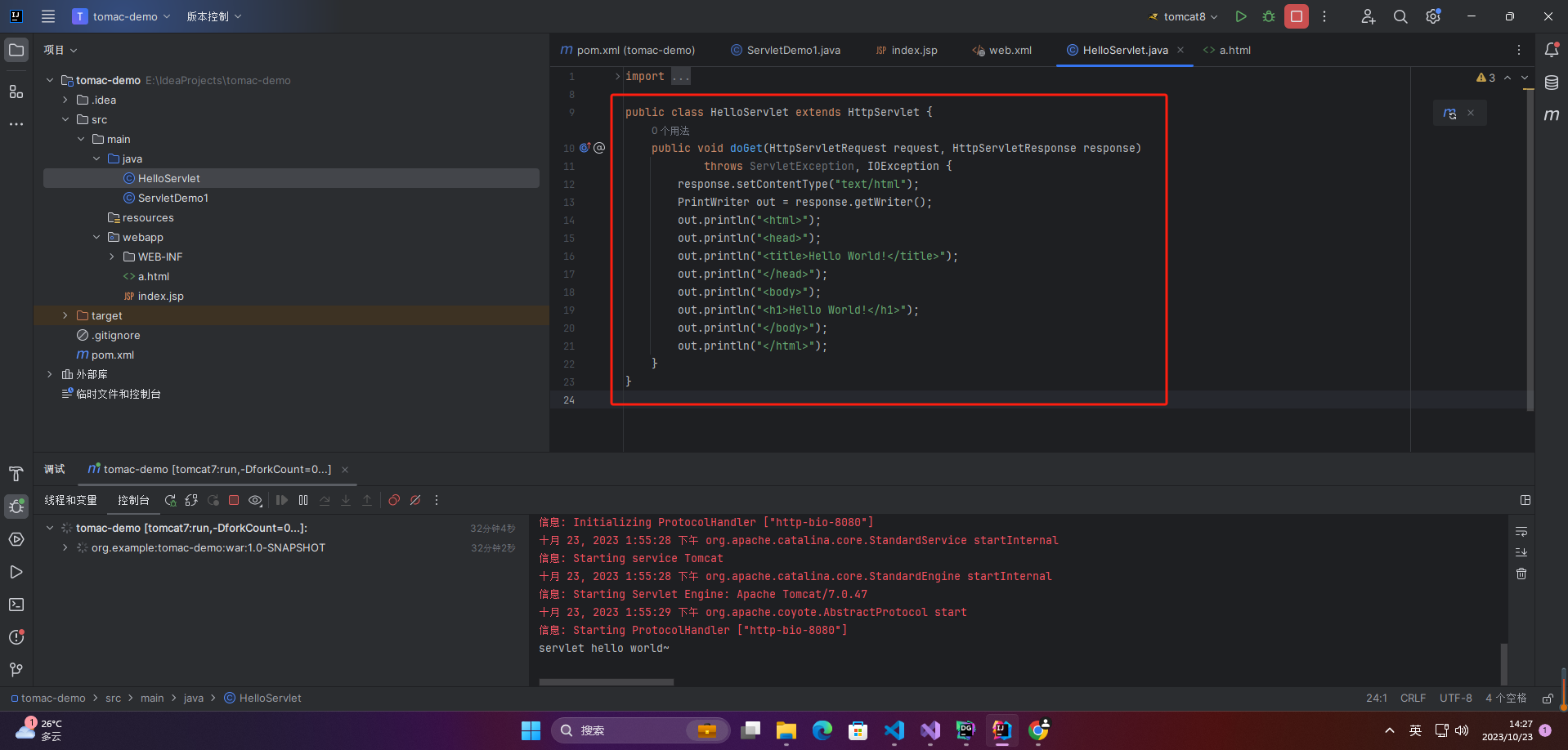Switch to a.html editor tab
This screenshot has height=750, width=1568.
point(1227,50)
